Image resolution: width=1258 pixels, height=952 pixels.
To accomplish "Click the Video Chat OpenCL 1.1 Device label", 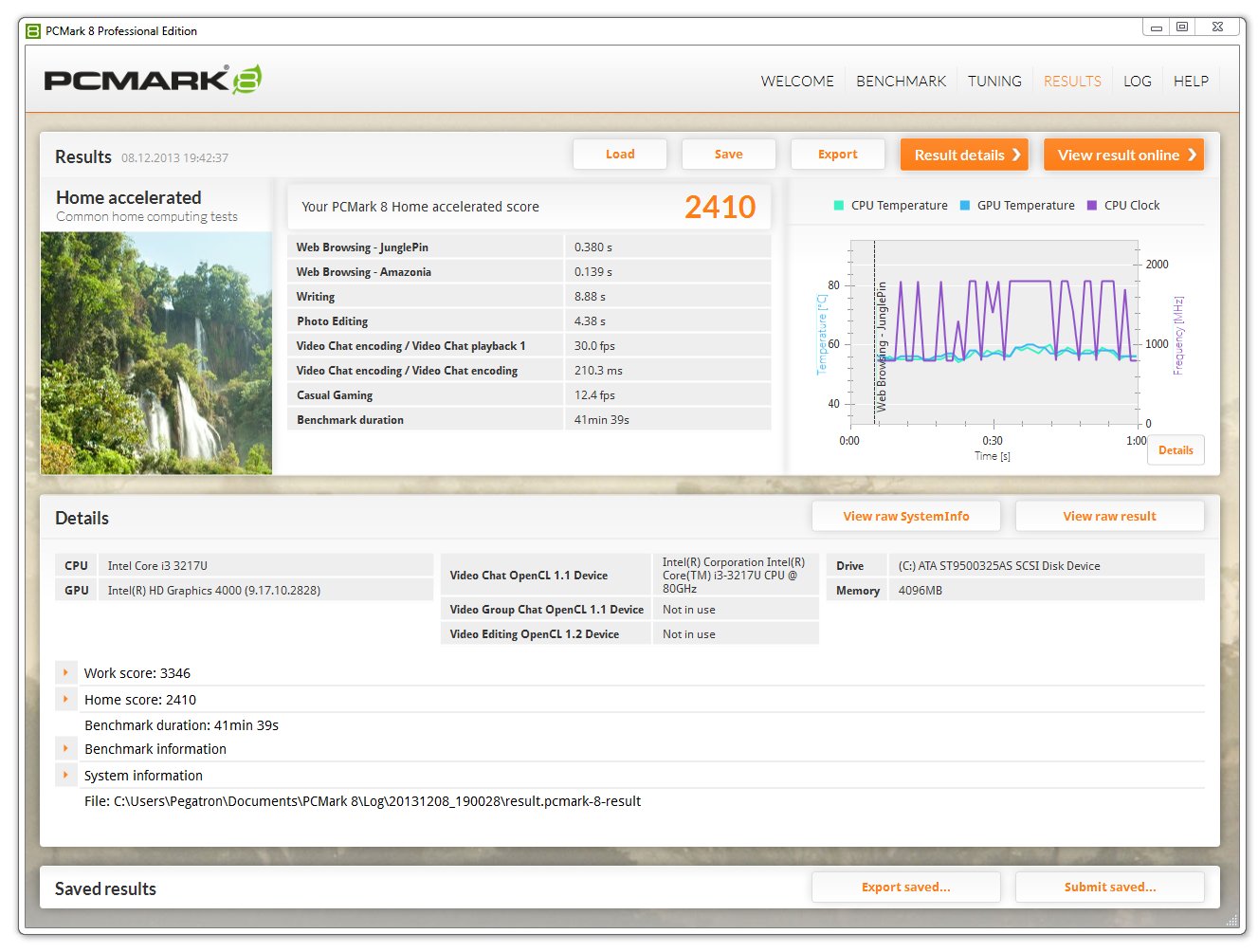I will pyautogui.click(x=529, y=576).
